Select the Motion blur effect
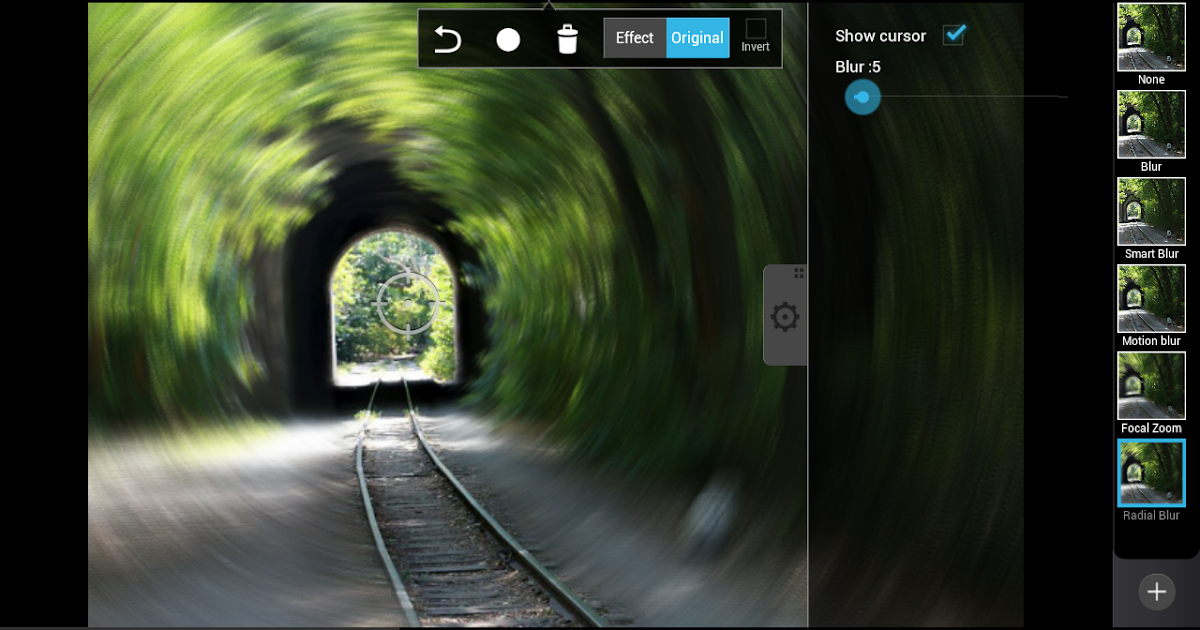This screenshot has width=1200, height=630. pyautogui.click(x=1151, y=299)
